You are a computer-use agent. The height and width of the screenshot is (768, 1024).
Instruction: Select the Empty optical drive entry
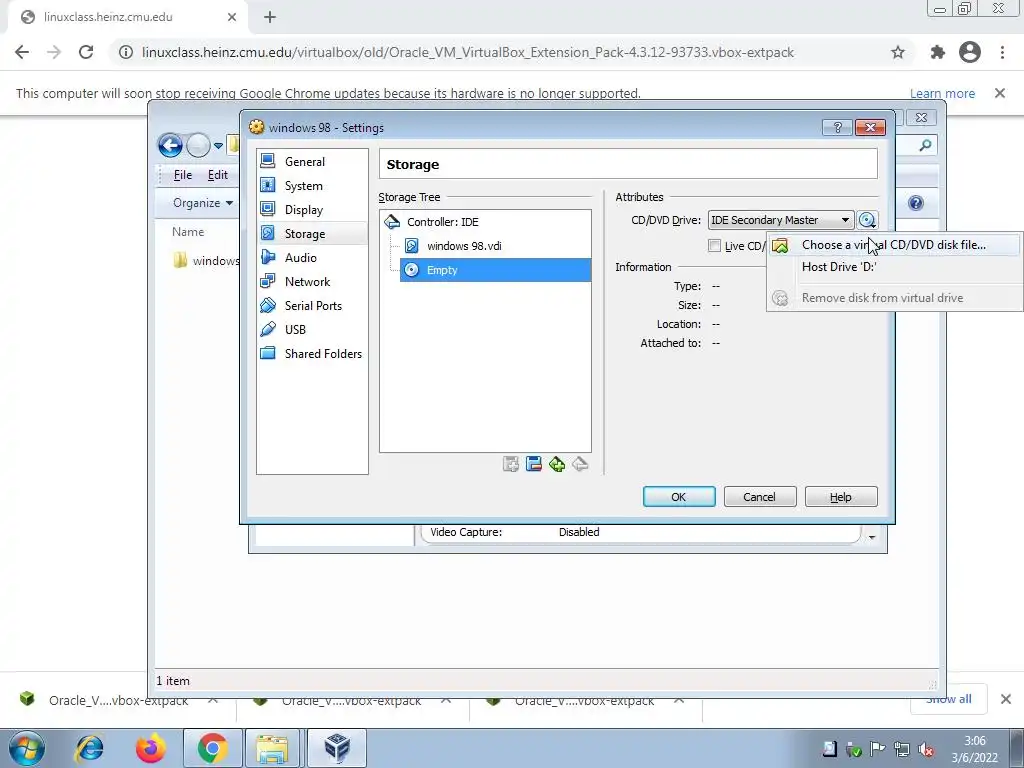click(x=495, y=270)
